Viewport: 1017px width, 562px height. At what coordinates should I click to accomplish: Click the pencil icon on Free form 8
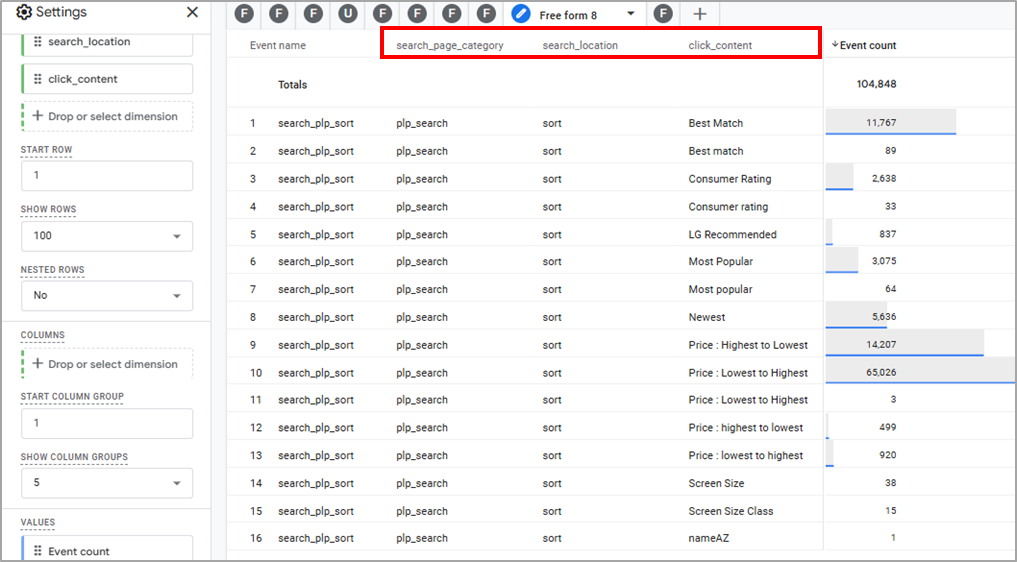click(520, 14)
